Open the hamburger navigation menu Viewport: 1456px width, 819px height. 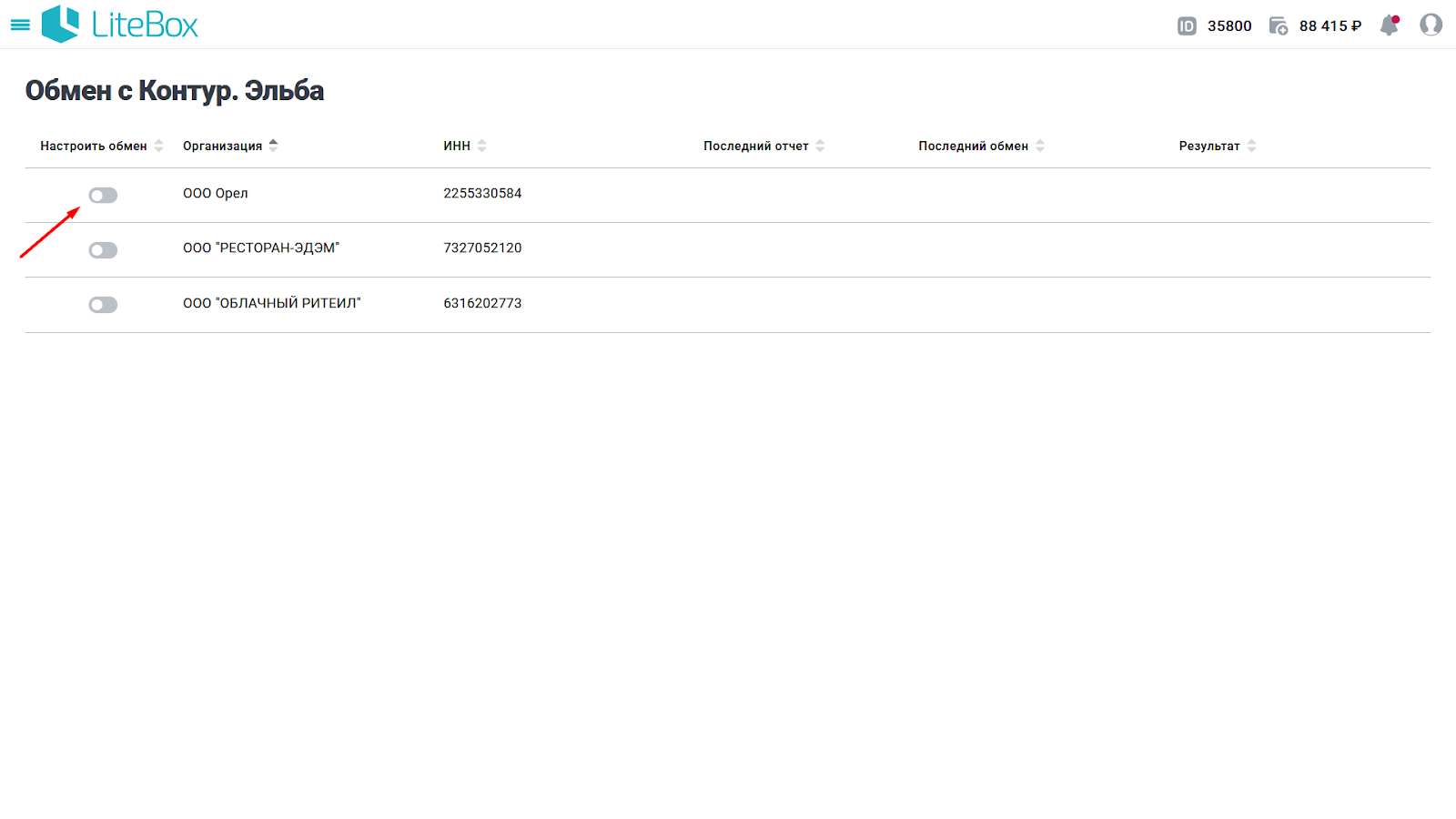point(20,25)
